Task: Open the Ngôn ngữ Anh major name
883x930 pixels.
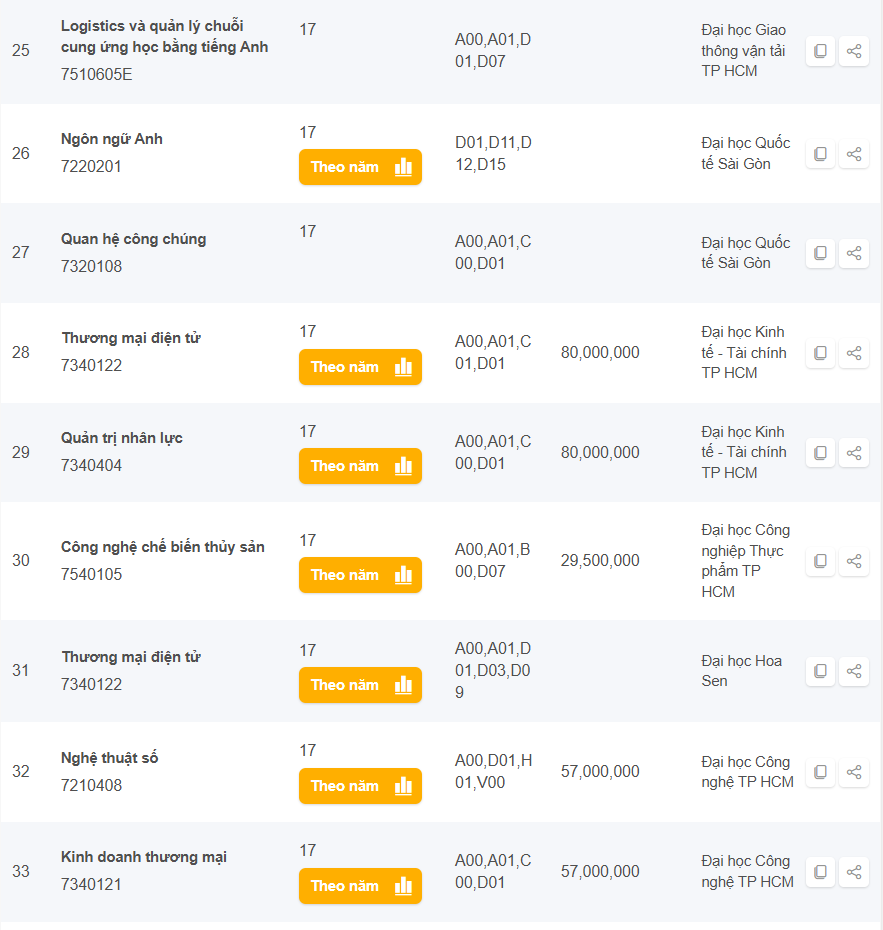Action: tap(112, 139)
